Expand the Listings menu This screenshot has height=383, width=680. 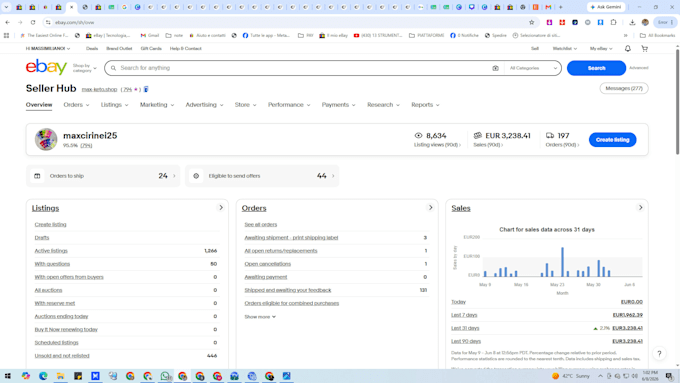[114, 105]
